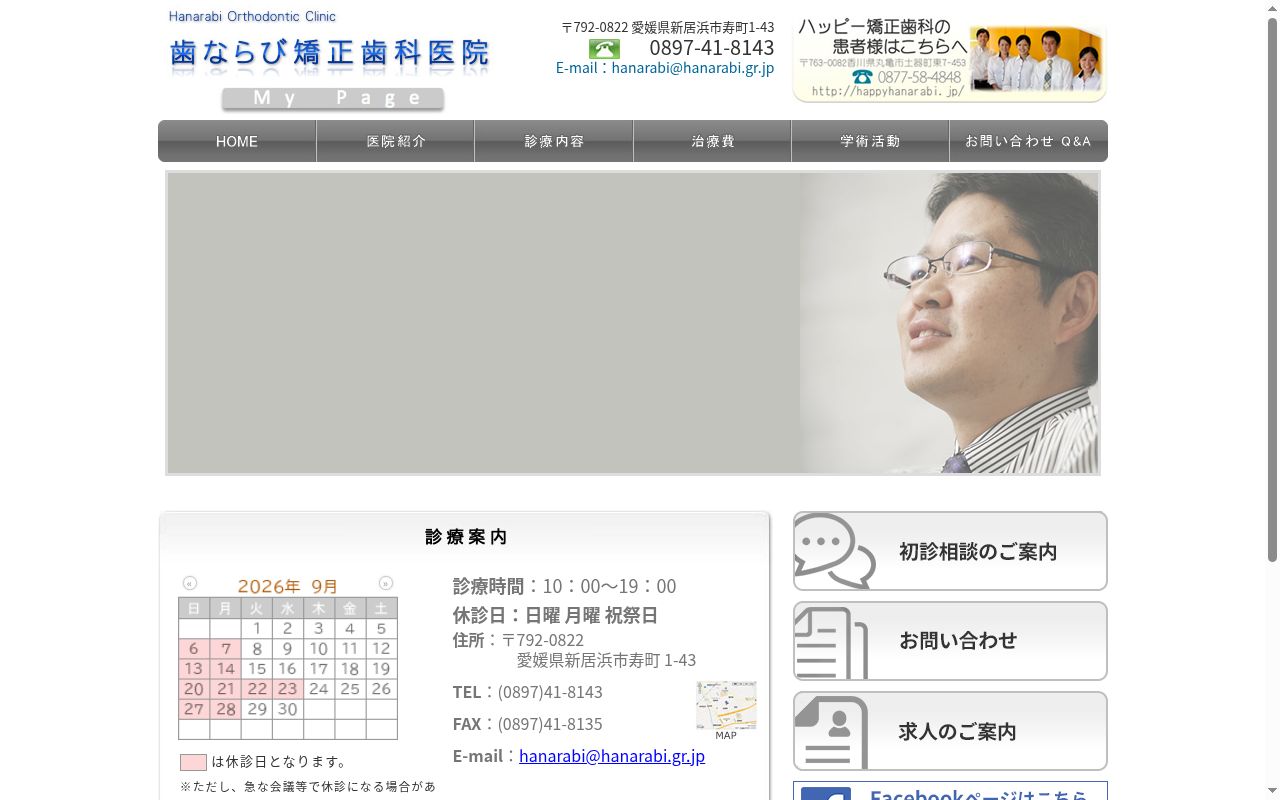The width and height of the screenshot is (1280, 800).
Task: Click the My Page button
Action: click(333, 98)
